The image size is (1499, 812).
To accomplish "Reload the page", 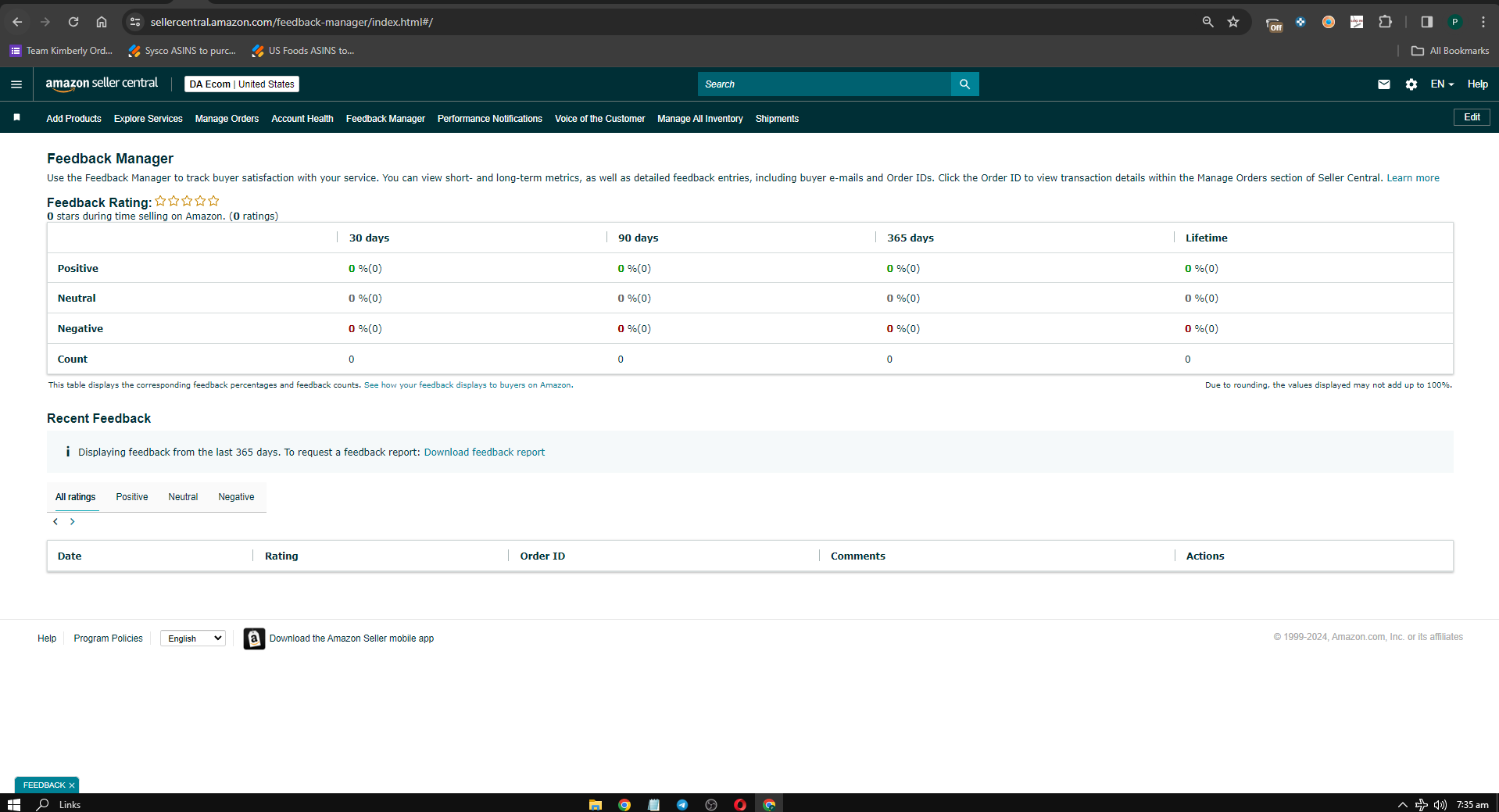I will 73,22.
